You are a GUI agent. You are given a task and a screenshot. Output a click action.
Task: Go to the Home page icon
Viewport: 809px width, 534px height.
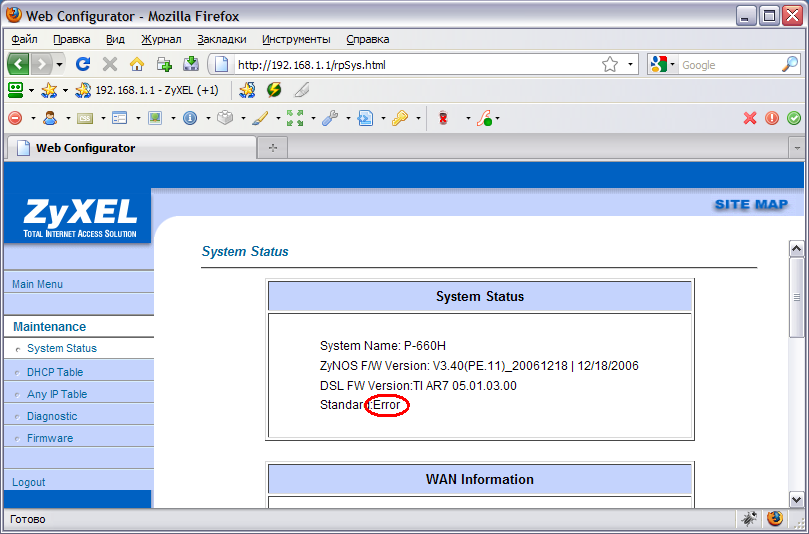pyautogui.click(x=137, y=64)
